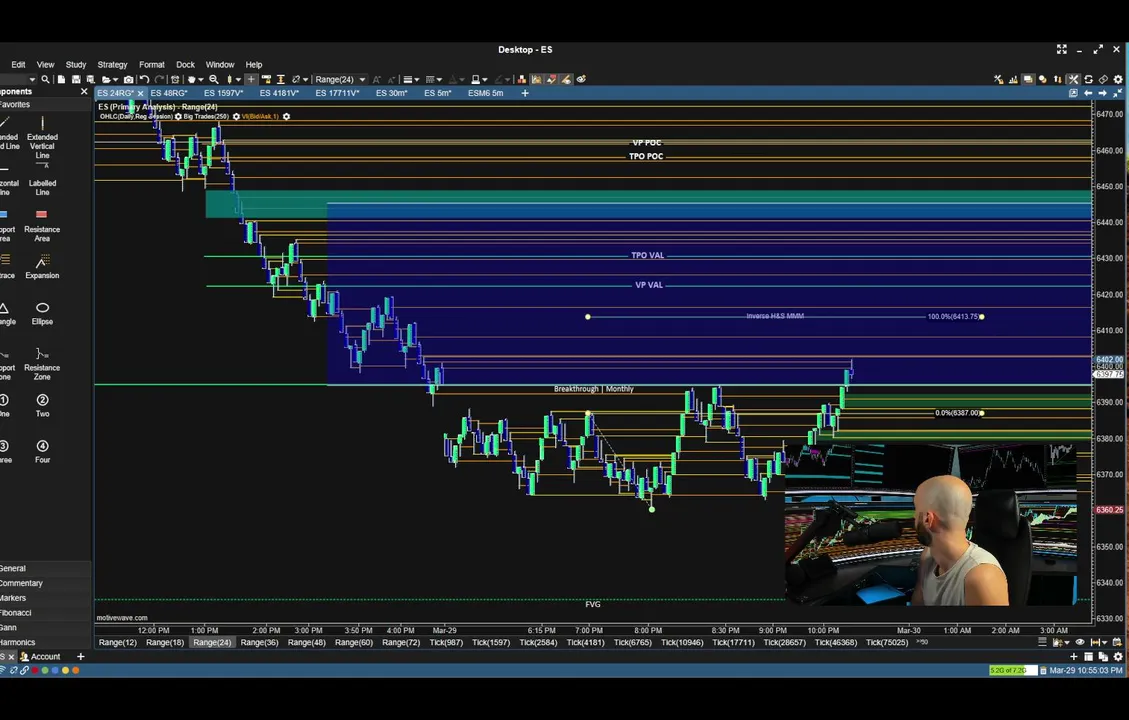
Task: Select the Two marker tool
Action: 42,405
